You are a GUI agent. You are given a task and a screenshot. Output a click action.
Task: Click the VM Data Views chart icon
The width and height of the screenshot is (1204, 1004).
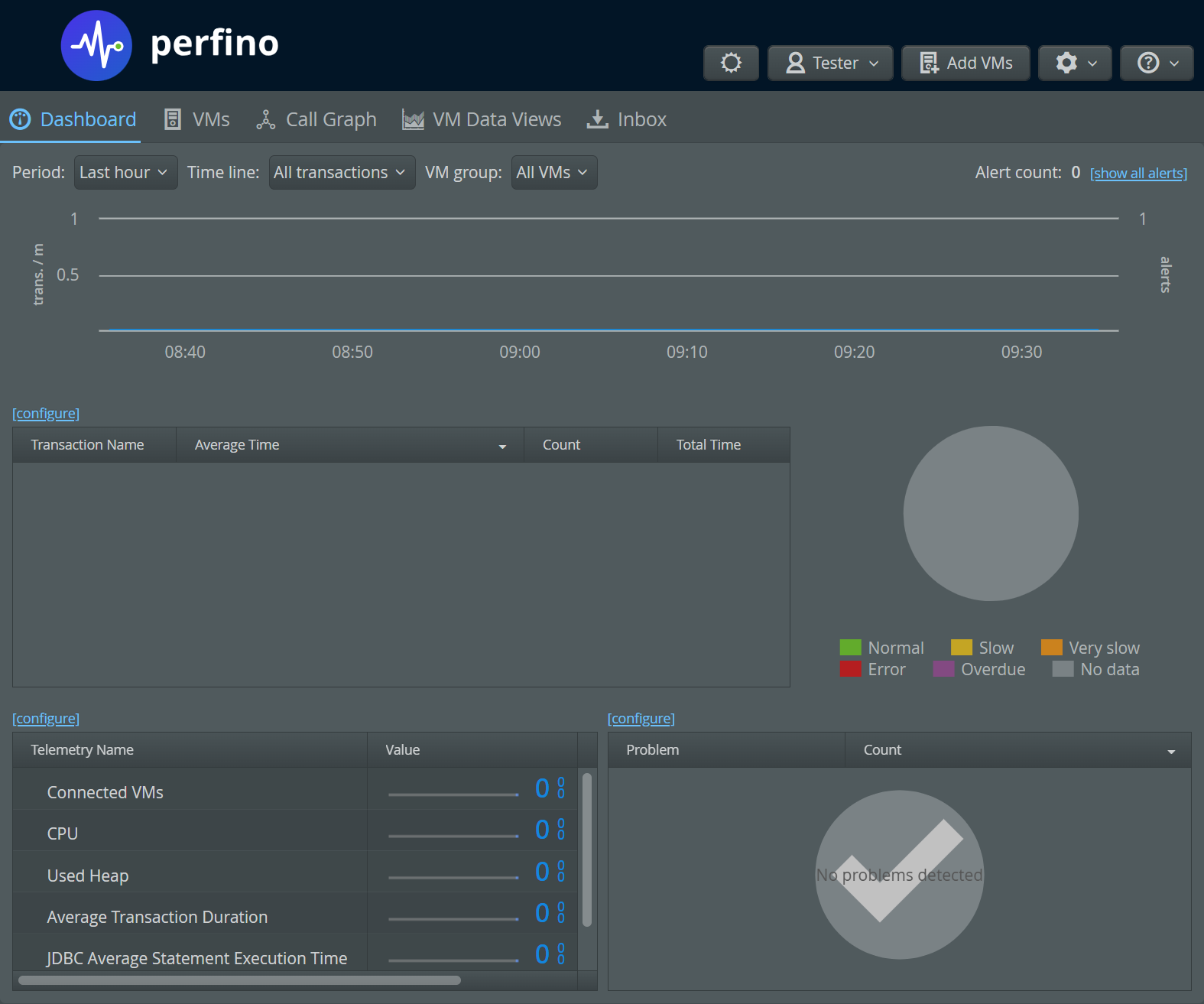point(413,119)
